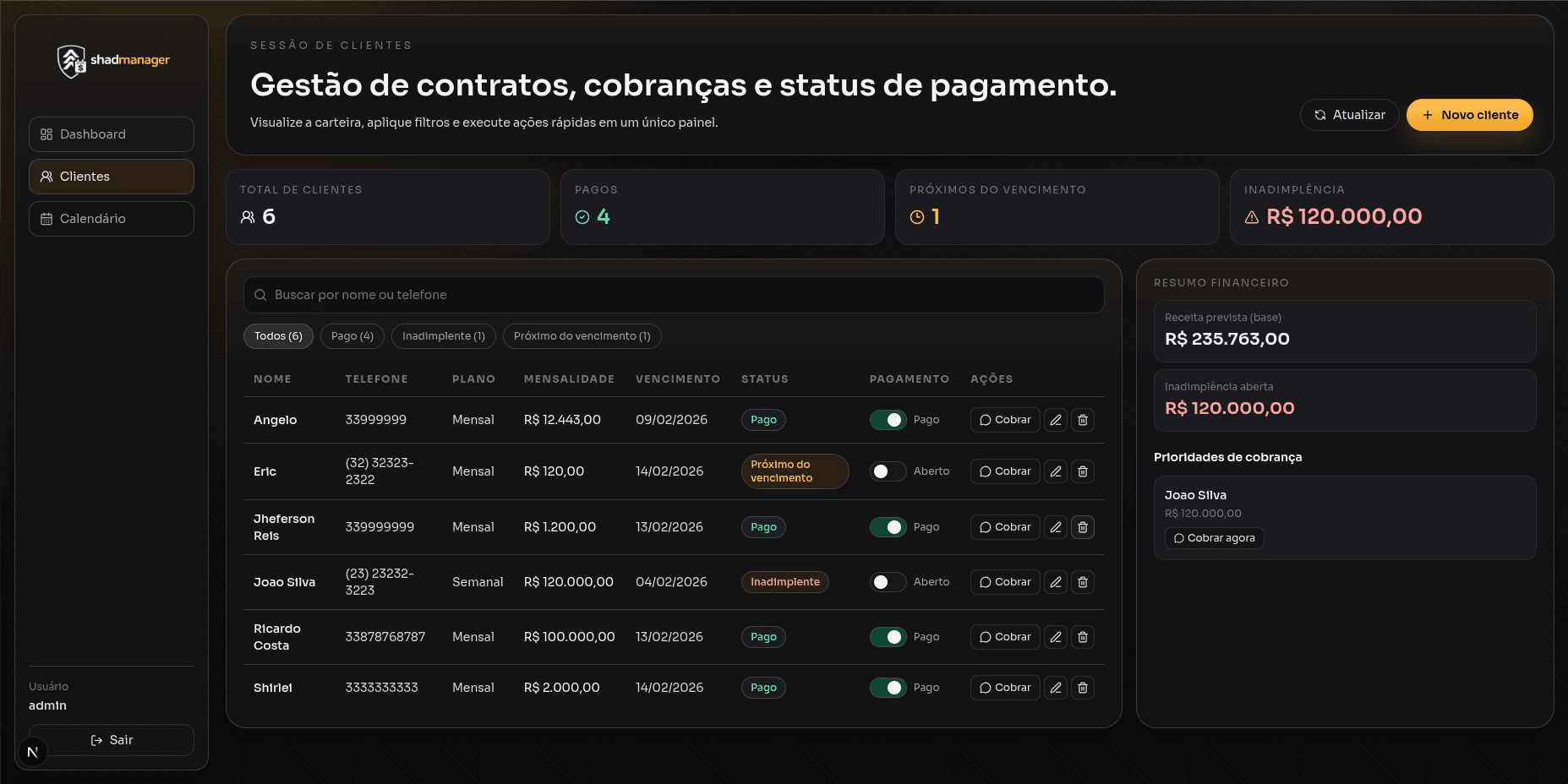Switch Joao Silva's payment toggle to Pago
Image resolution: width=1568 pixels, height=784 pixels.
887,582
